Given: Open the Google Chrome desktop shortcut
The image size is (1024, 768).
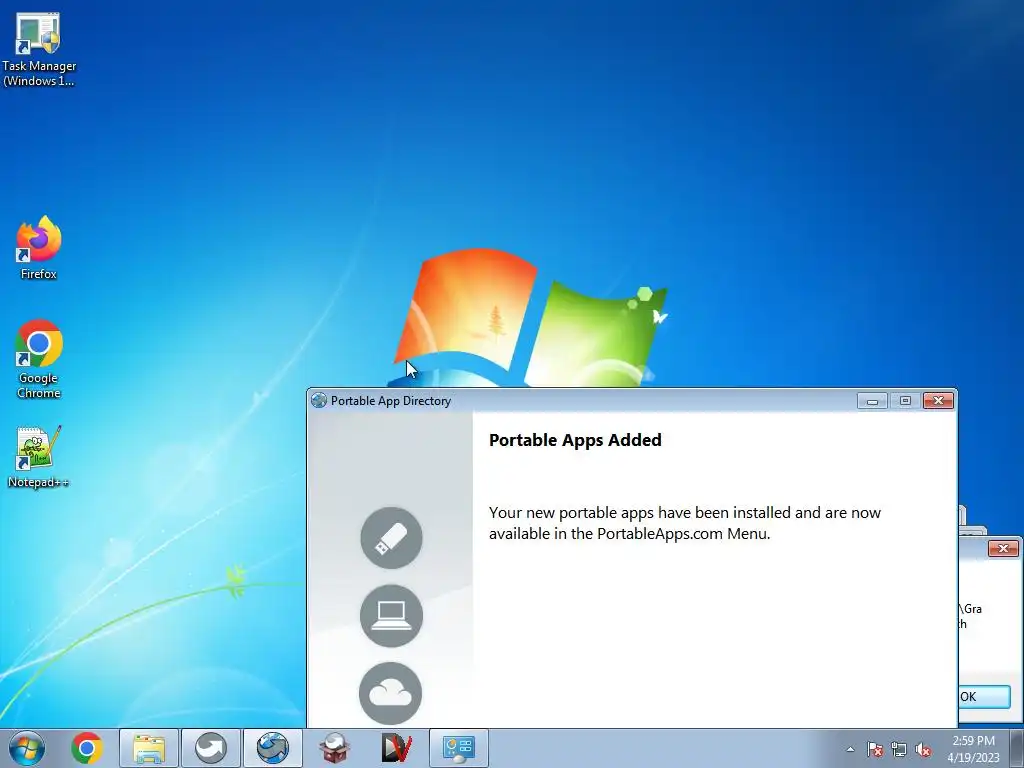Looking at the screenshot, I should pos(39,359).
